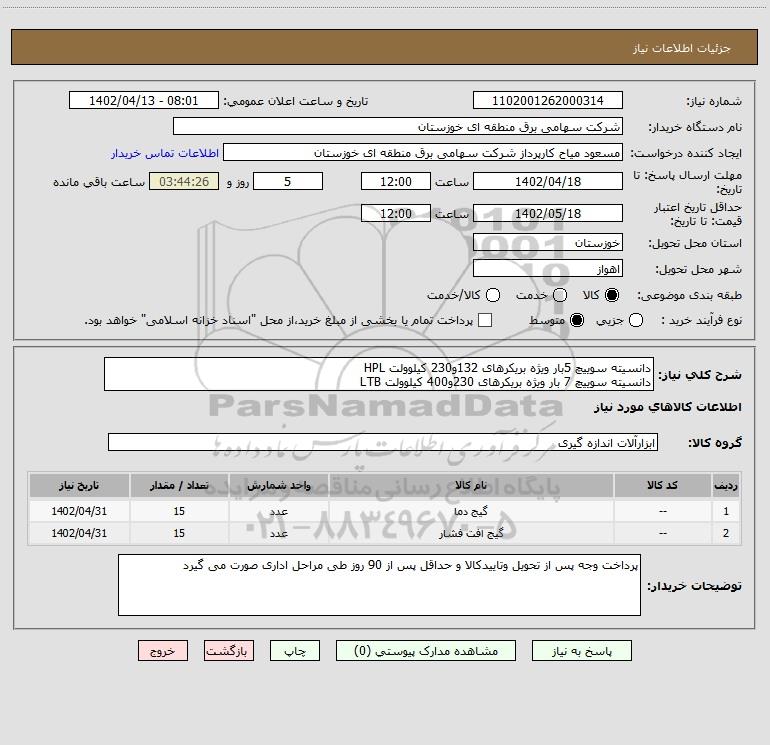Image resolution: width=770 pixels, height=745 pixels.
Task: Select the 'جزیی' purchase type radio
Action: [635, 320]
